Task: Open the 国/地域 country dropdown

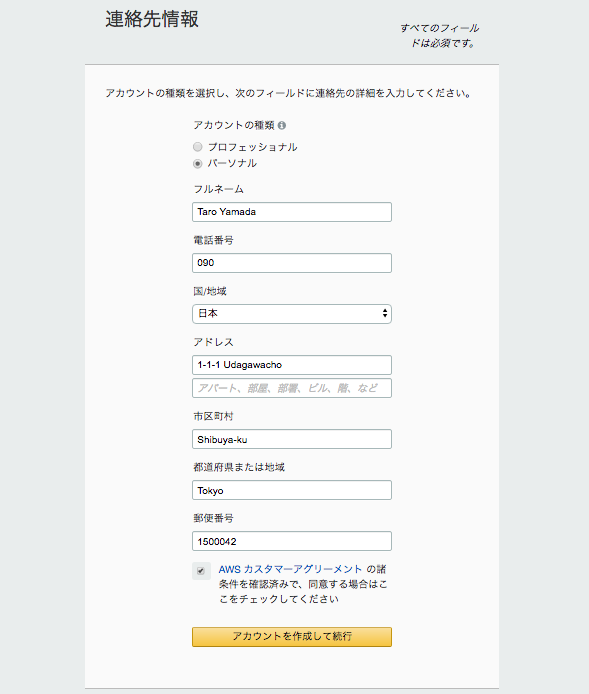Action: tap(292, 314)
